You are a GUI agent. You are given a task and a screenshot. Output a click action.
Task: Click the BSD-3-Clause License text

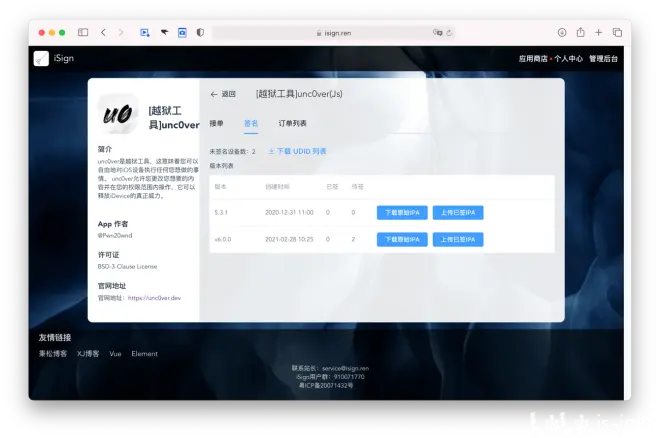click(128, 267)
